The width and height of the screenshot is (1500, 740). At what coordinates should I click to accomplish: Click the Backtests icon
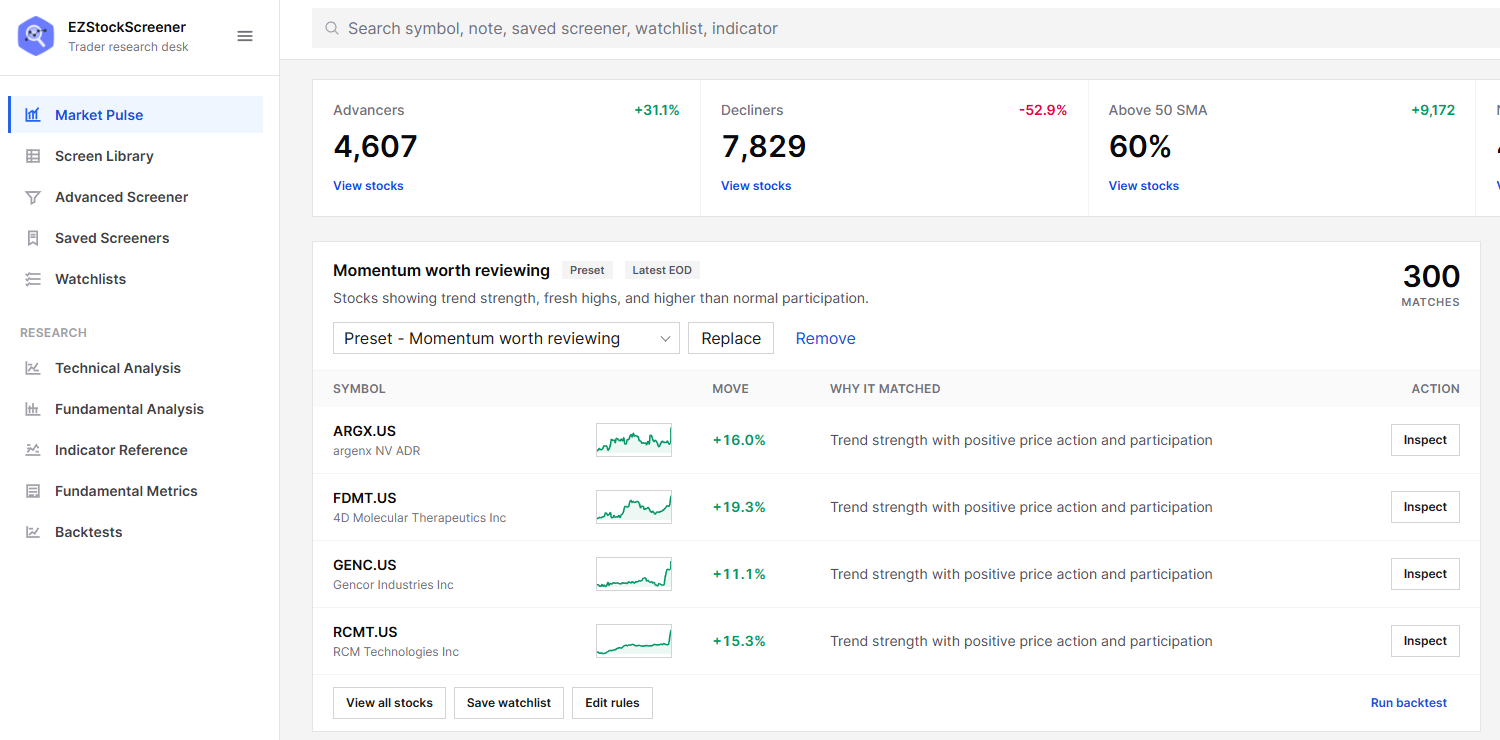pos(33,532)
